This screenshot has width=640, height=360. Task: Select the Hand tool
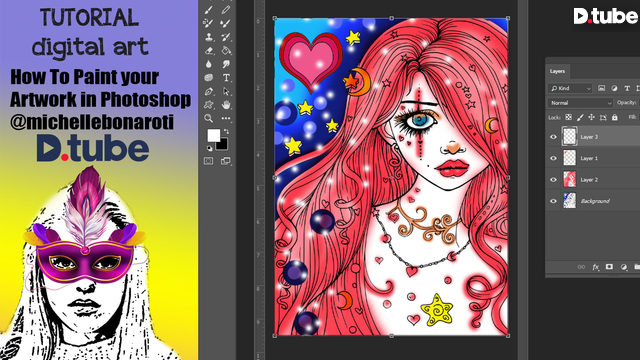point(226,105)
